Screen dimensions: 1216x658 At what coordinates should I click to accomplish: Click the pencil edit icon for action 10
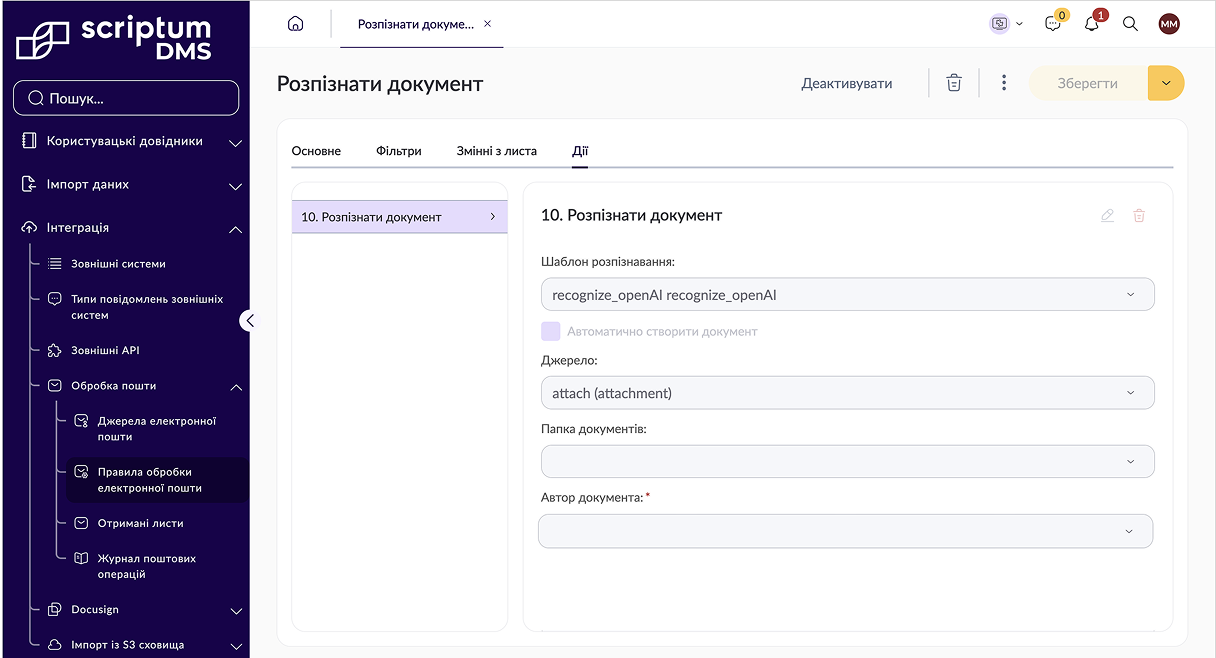1107,215
